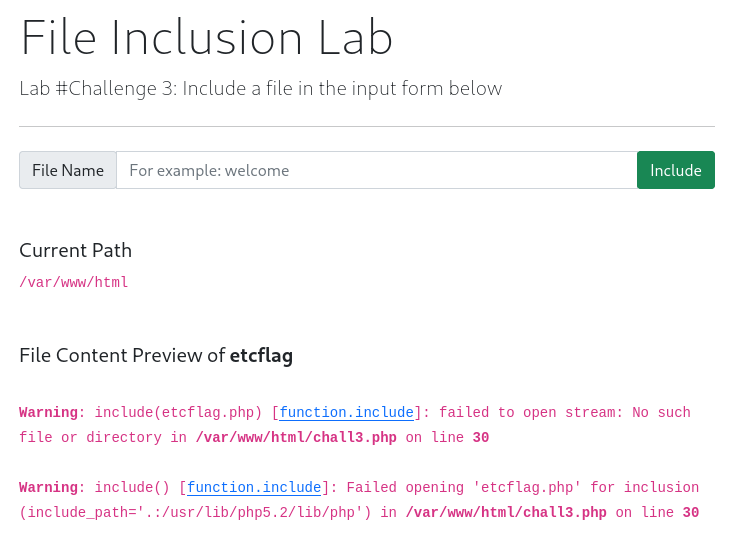Screen dimensions: 745x540
Task: Click the File Inclusion Lab heading
Action: click(x=207, y=38)
